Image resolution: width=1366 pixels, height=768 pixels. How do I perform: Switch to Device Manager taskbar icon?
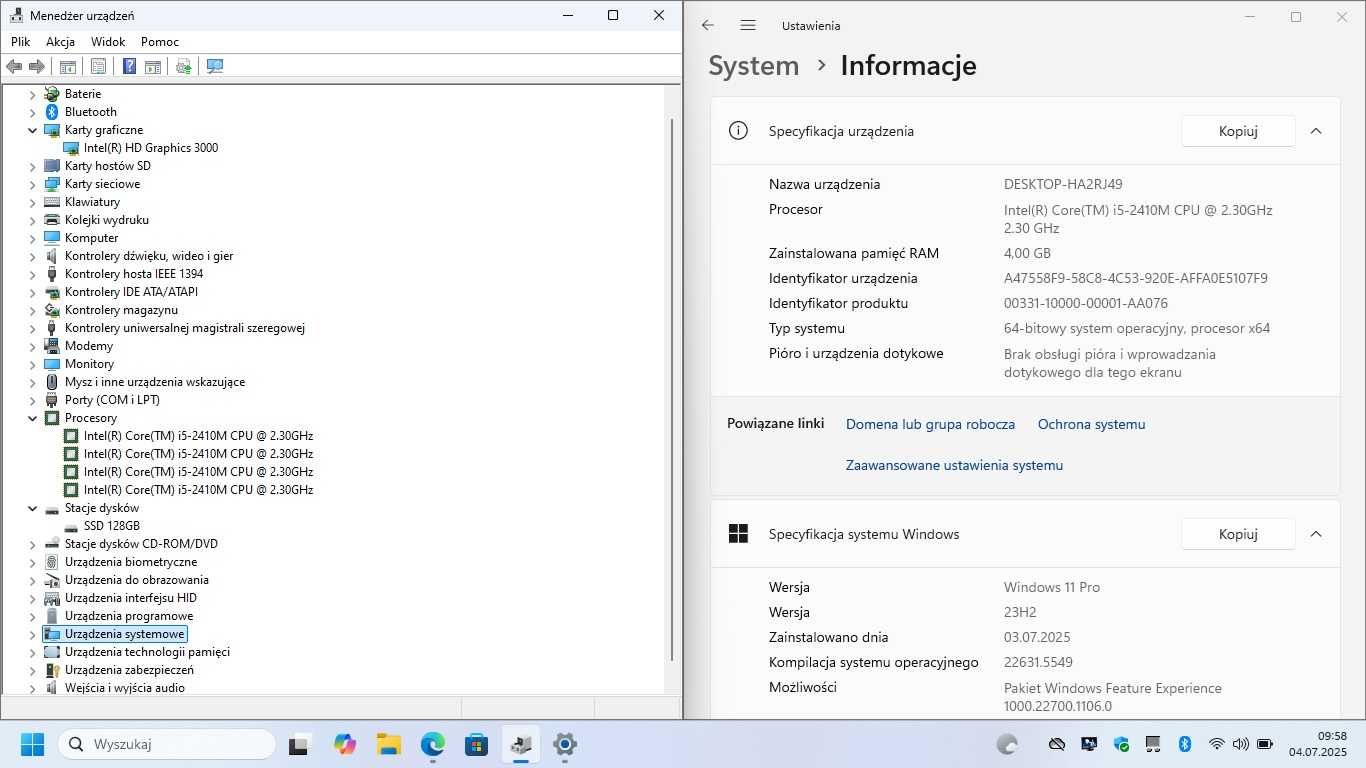click(520, 744)
